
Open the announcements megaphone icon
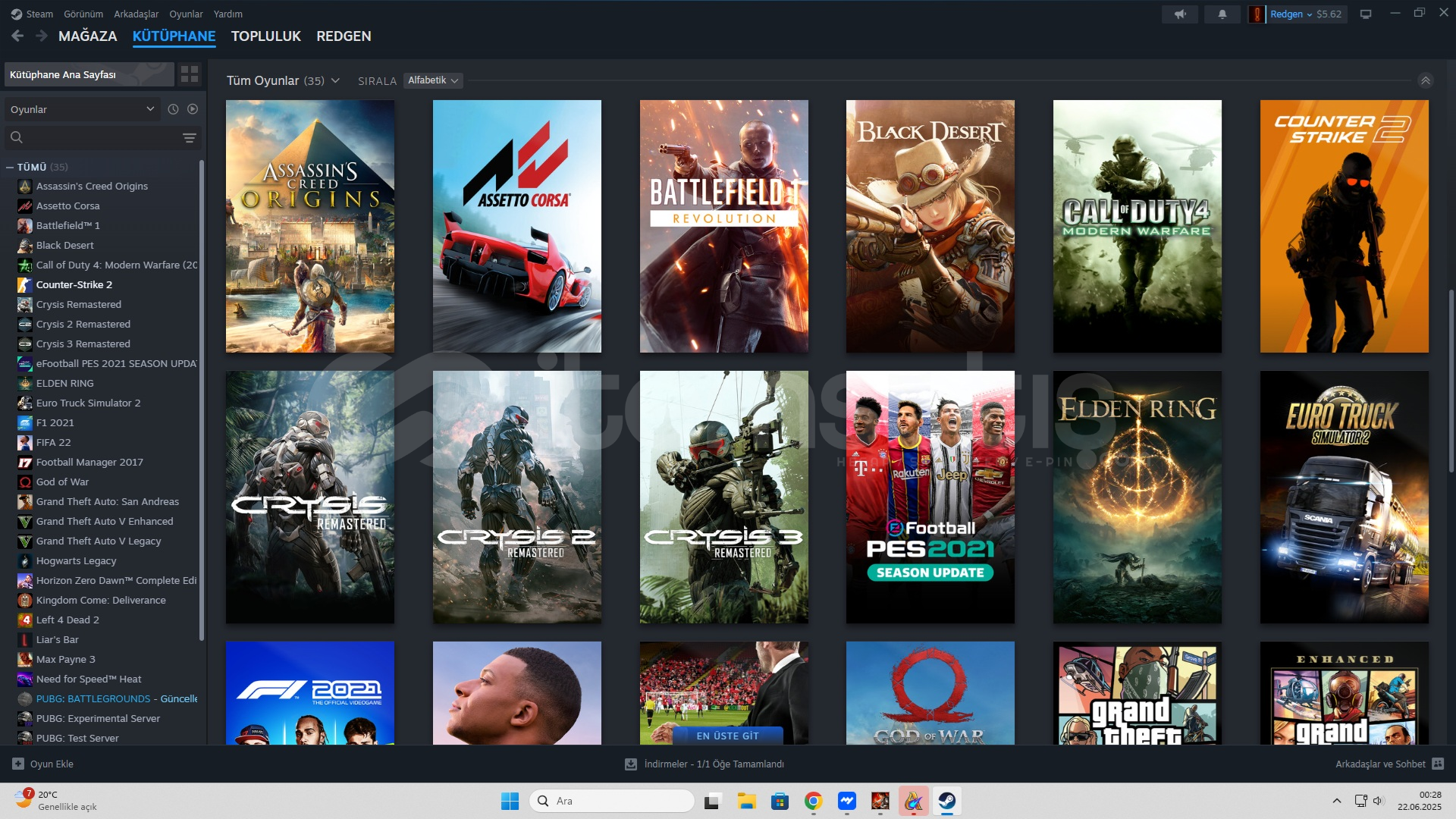(1180, 14)
